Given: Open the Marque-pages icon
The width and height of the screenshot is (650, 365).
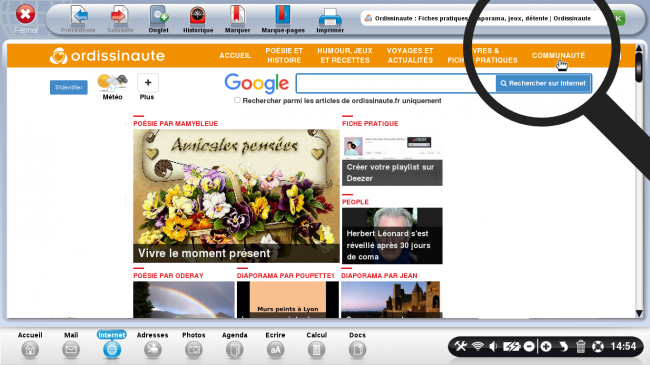Looking at the screenshot, I should [283, 16].
